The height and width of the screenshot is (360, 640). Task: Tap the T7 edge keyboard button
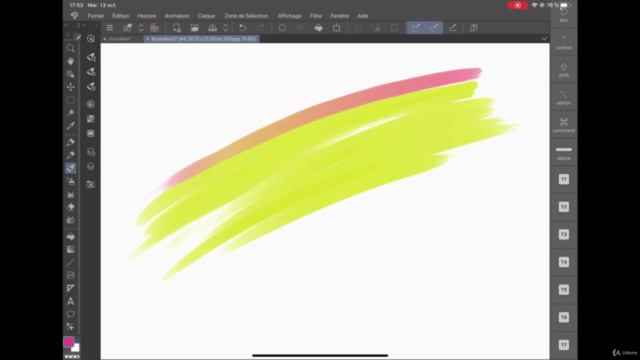564,345
